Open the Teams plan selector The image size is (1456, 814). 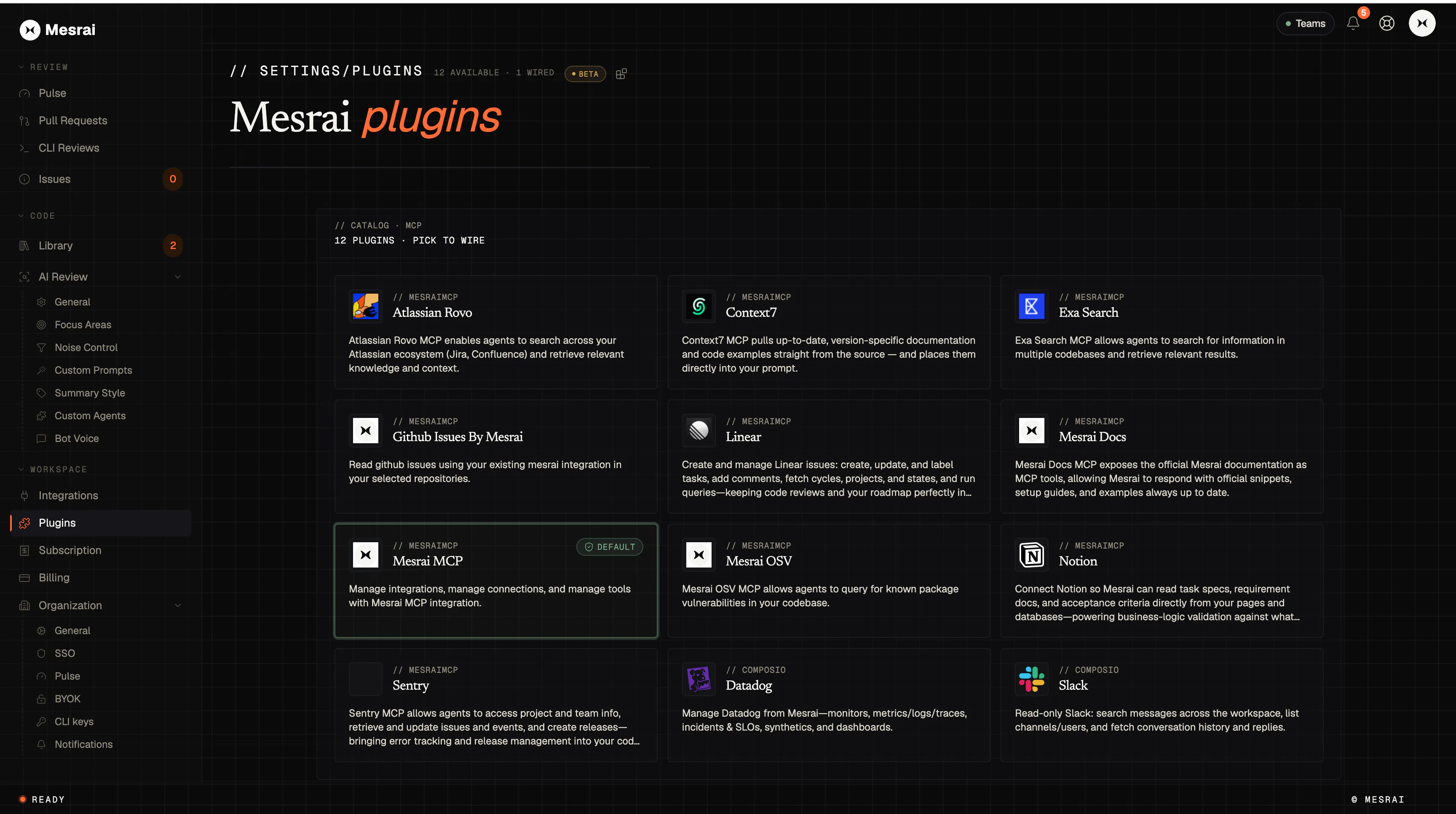[1305, 23]
